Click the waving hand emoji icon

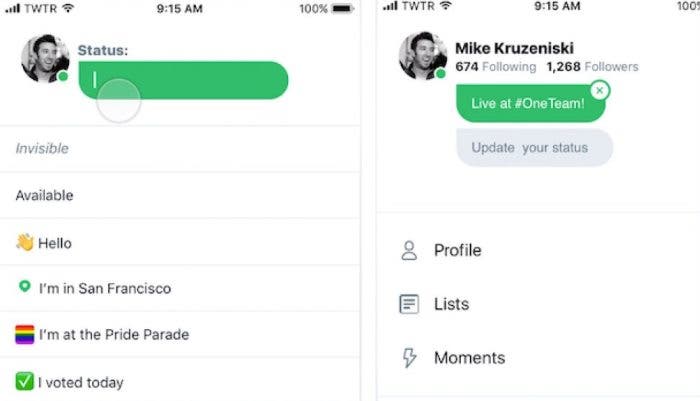click(x=24, y=243)
